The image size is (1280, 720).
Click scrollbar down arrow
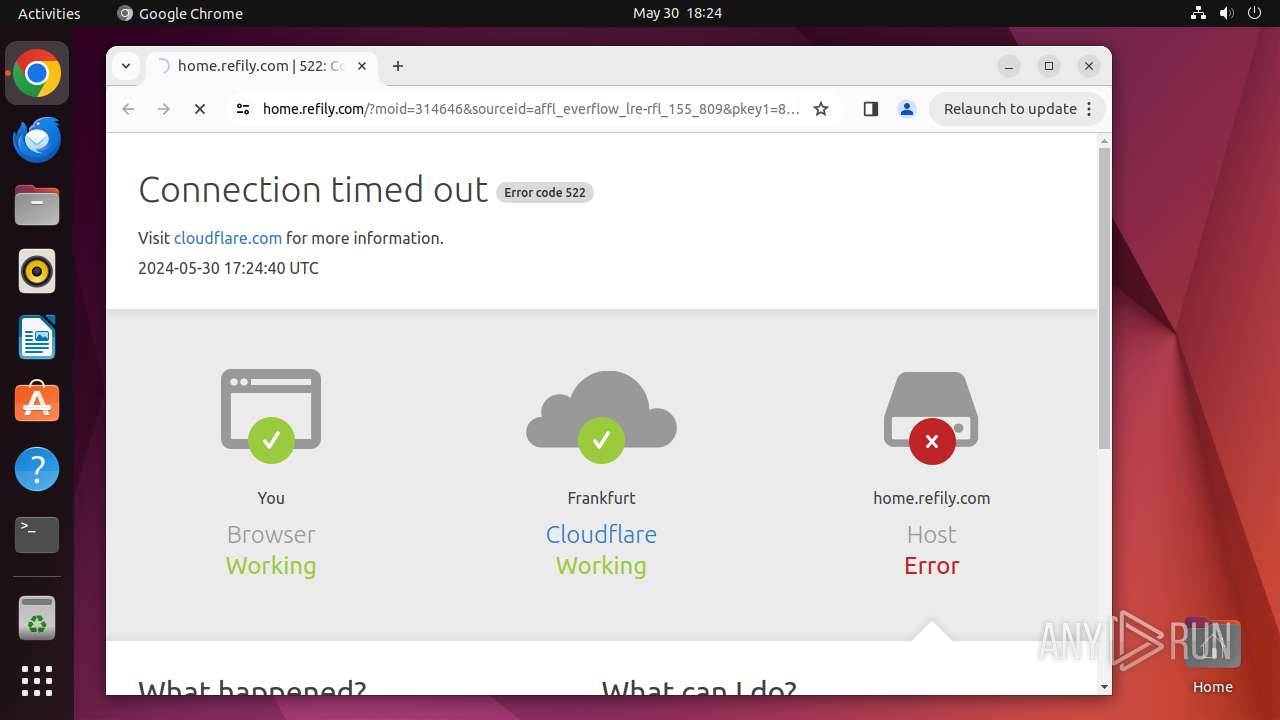tap(1104, 687)
